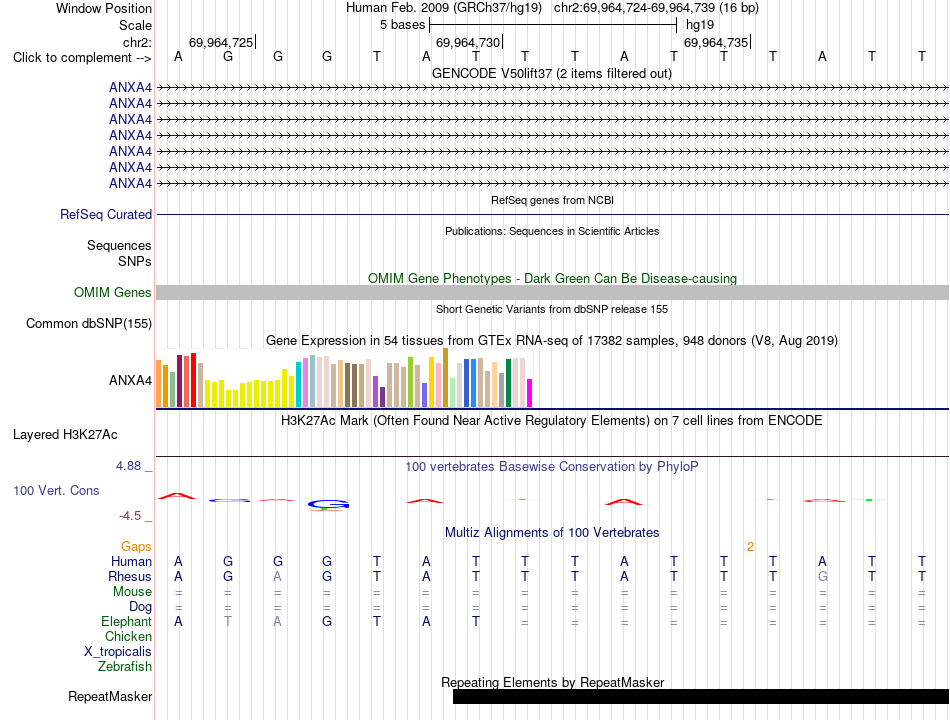Open the OMIM Genes track label
Image resolution: width=950 pixels, height=720 pixels.
[112, 292]
